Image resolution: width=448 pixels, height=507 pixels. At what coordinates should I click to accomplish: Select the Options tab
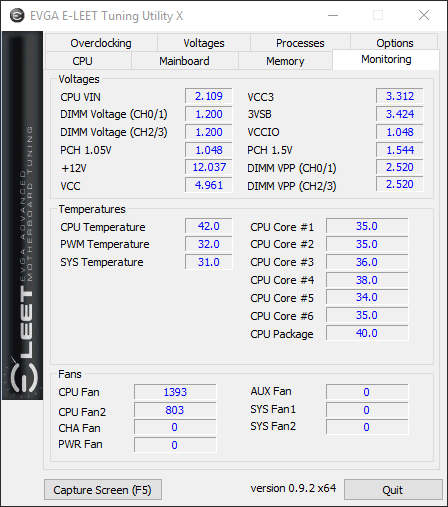395,43
